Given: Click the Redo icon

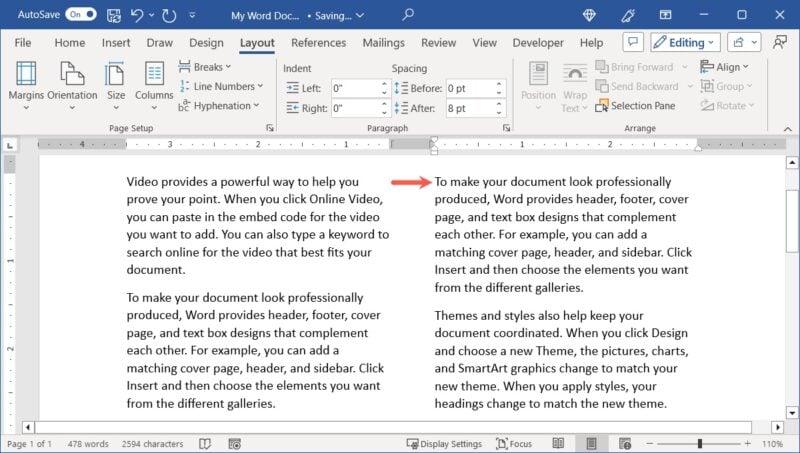Looking at the screenshot, I should pos(169,15).
